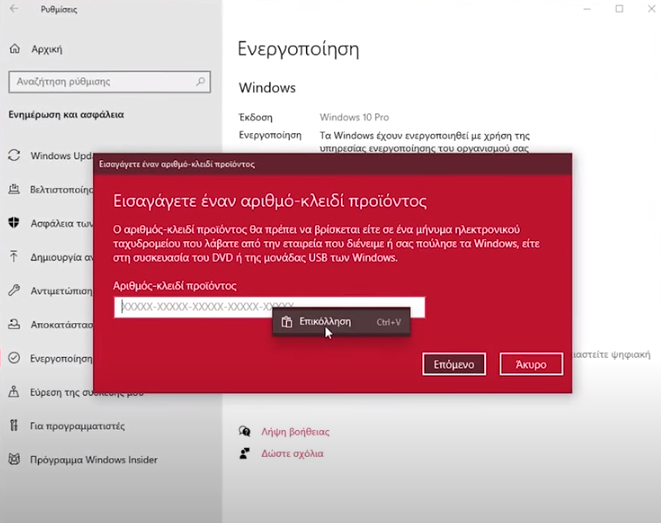Minimize the Settings window
This screenshot has height=523, width=661.
tap(587, 9)
